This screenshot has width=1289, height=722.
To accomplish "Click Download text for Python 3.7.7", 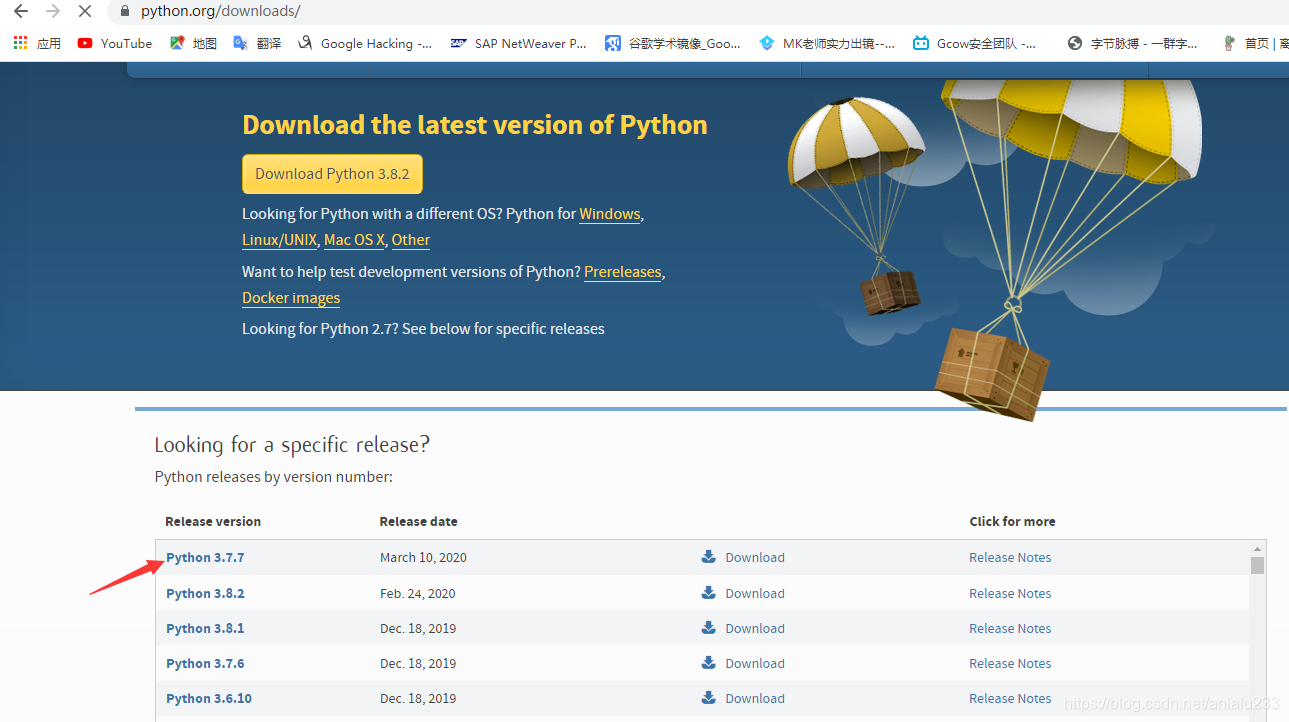I will 755,557.
